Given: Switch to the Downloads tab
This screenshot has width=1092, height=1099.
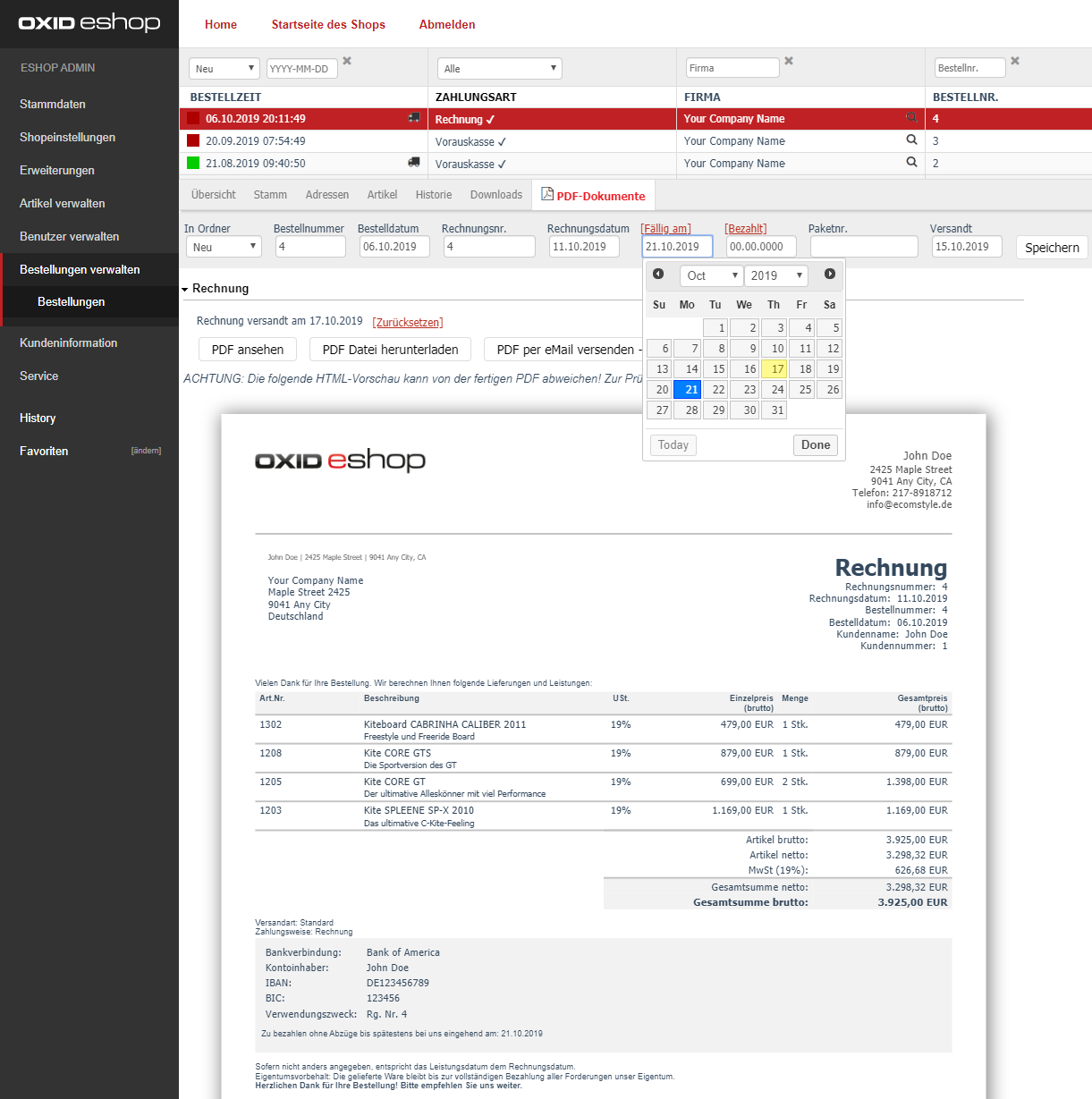Looking at the screenshot, I should point(496,195).
